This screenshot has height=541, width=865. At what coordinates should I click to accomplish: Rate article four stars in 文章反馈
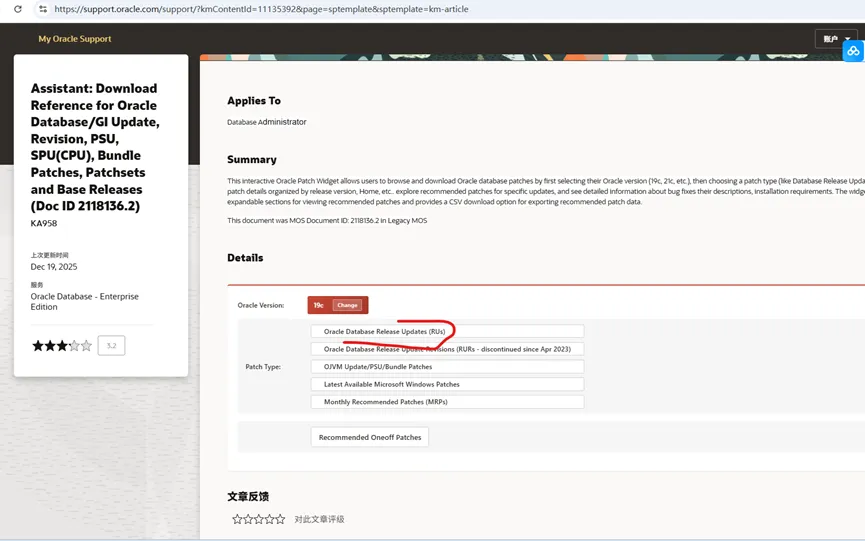pyautogui.click(x=270, y=519)
